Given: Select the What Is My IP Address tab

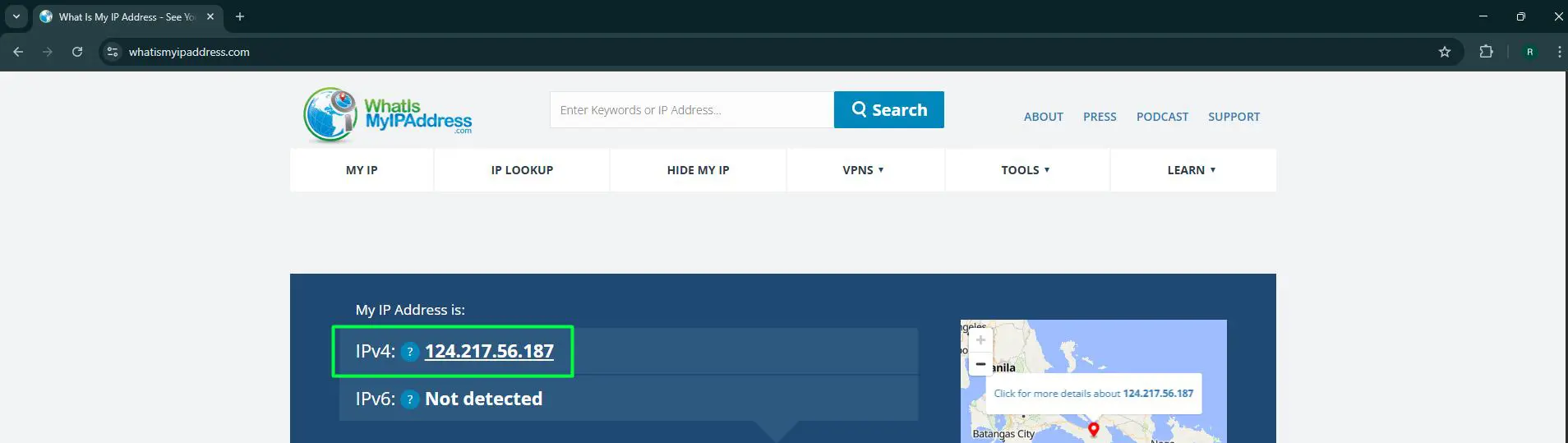Looking at the screenshot, I should click(127, 16).
